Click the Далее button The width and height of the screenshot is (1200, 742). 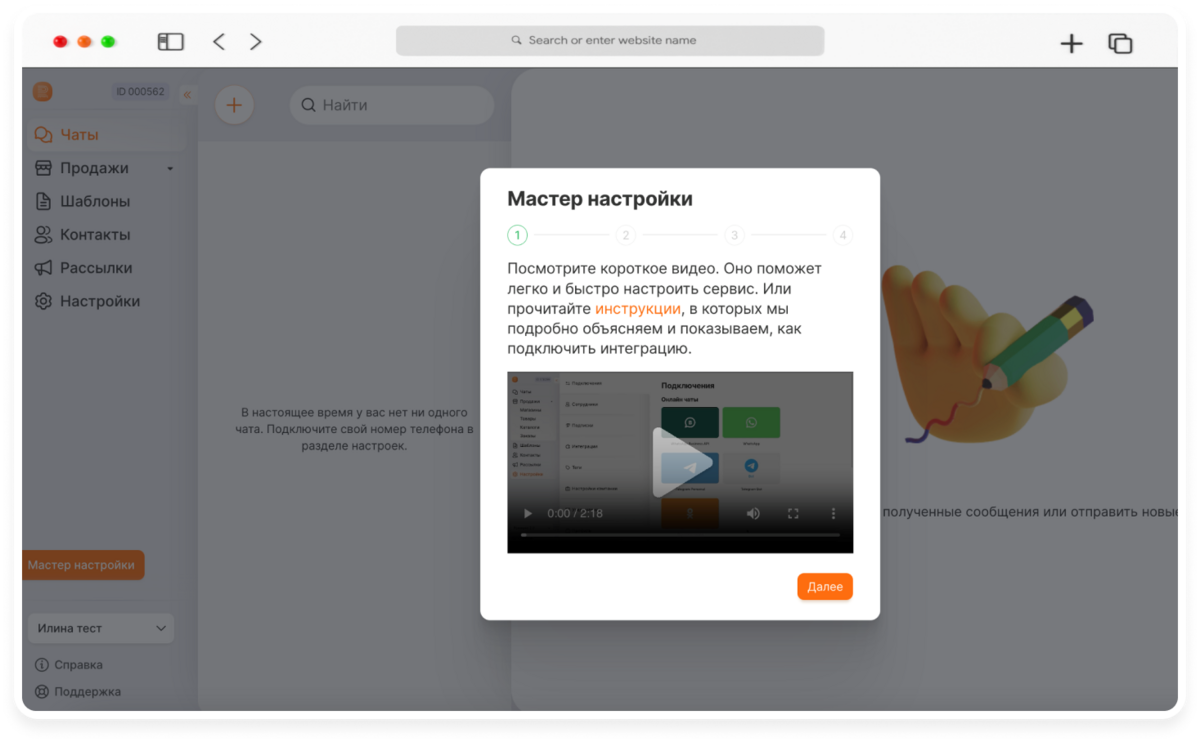click(825, 587)
